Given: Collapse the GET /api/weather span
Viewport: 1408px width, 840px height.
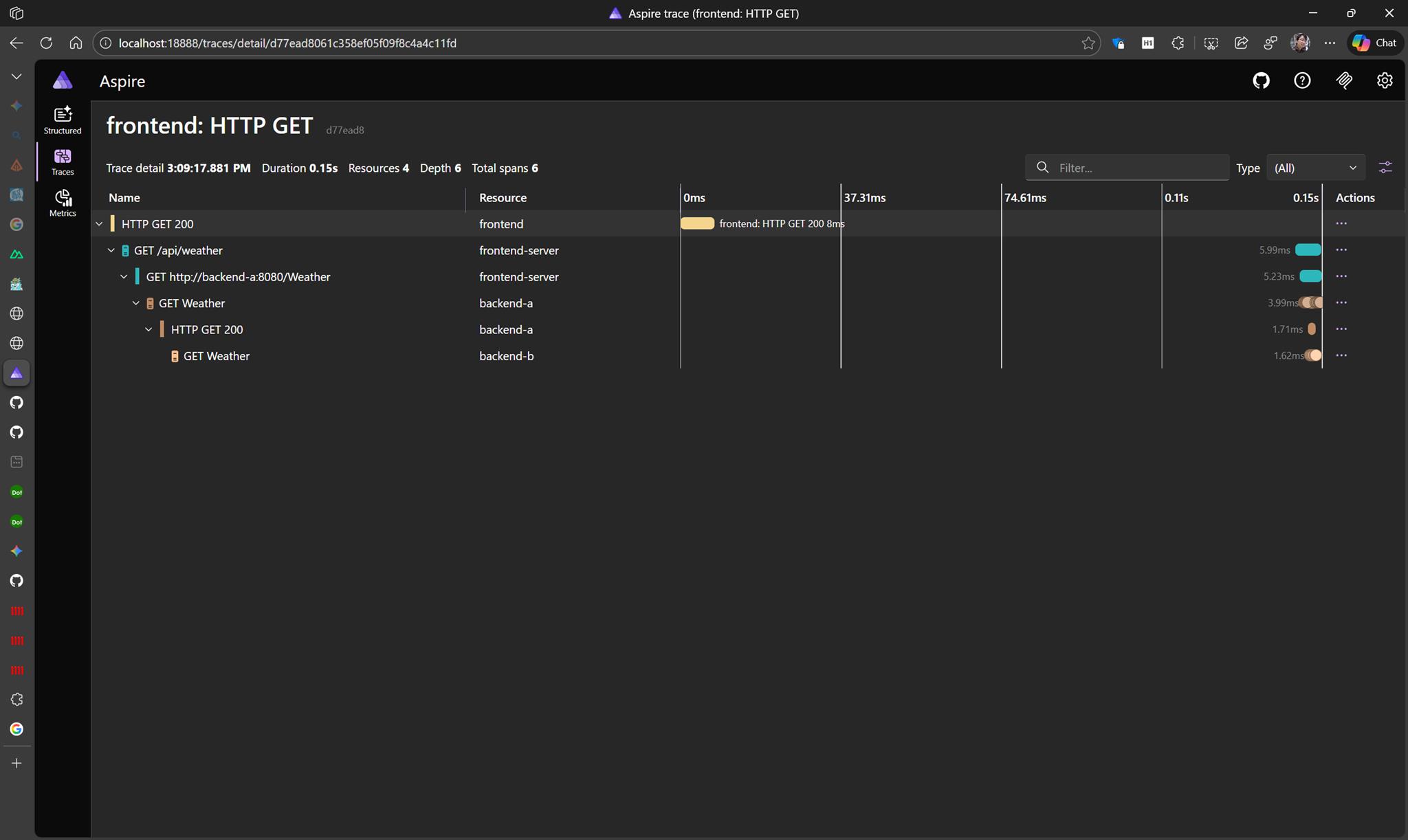Looking at the screenshot, I should [111, 251].
